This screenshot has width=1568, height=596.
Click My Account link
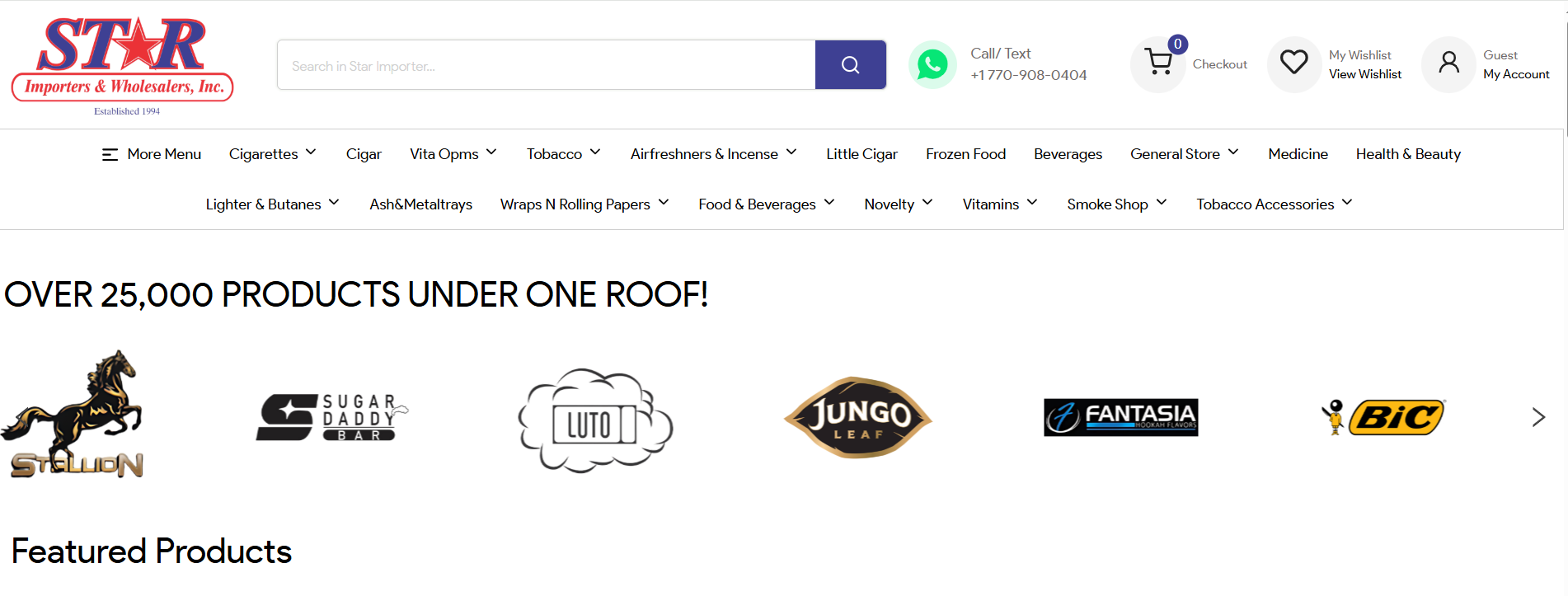[1516, 74]
